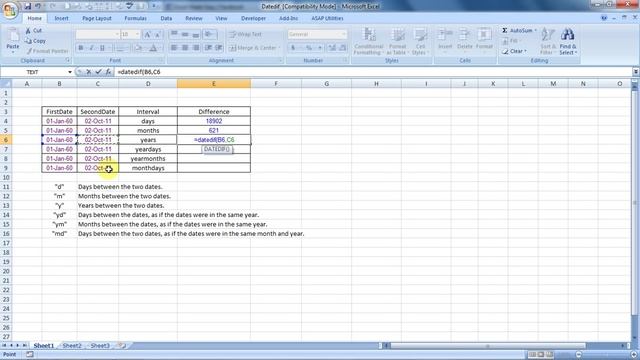Go to next sheet navigation arrow
The height and width of the screenshot is (360, 640).
coord(18,346)
